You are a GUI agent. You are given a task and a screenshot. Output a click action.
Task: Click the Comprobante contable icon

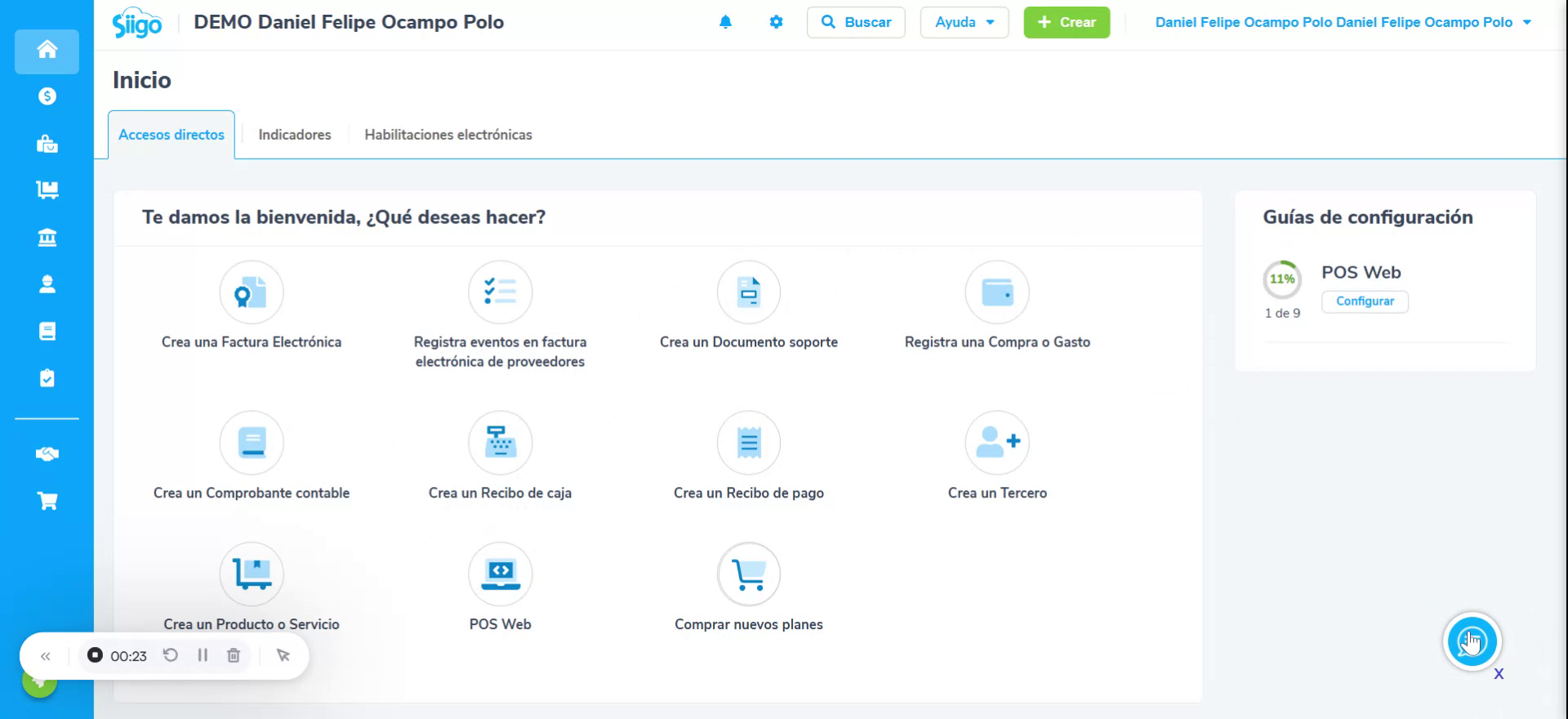click(252, 443)
